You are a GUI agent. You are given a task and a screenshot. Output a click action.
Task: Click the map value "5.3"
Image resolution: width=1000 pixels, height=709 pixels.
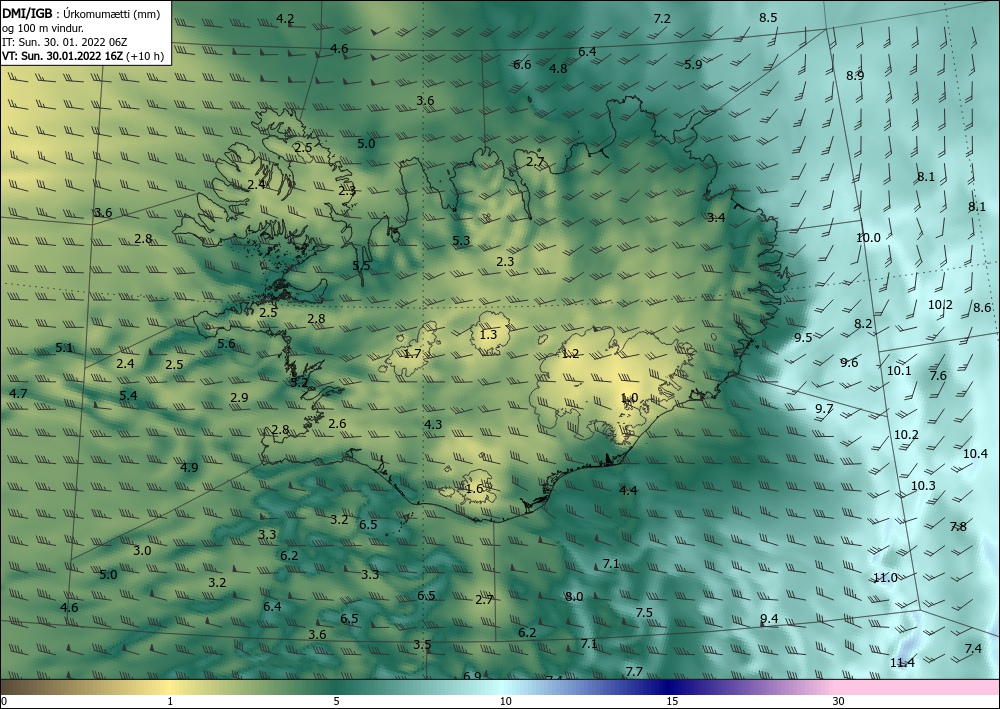(x=461, y=240)
